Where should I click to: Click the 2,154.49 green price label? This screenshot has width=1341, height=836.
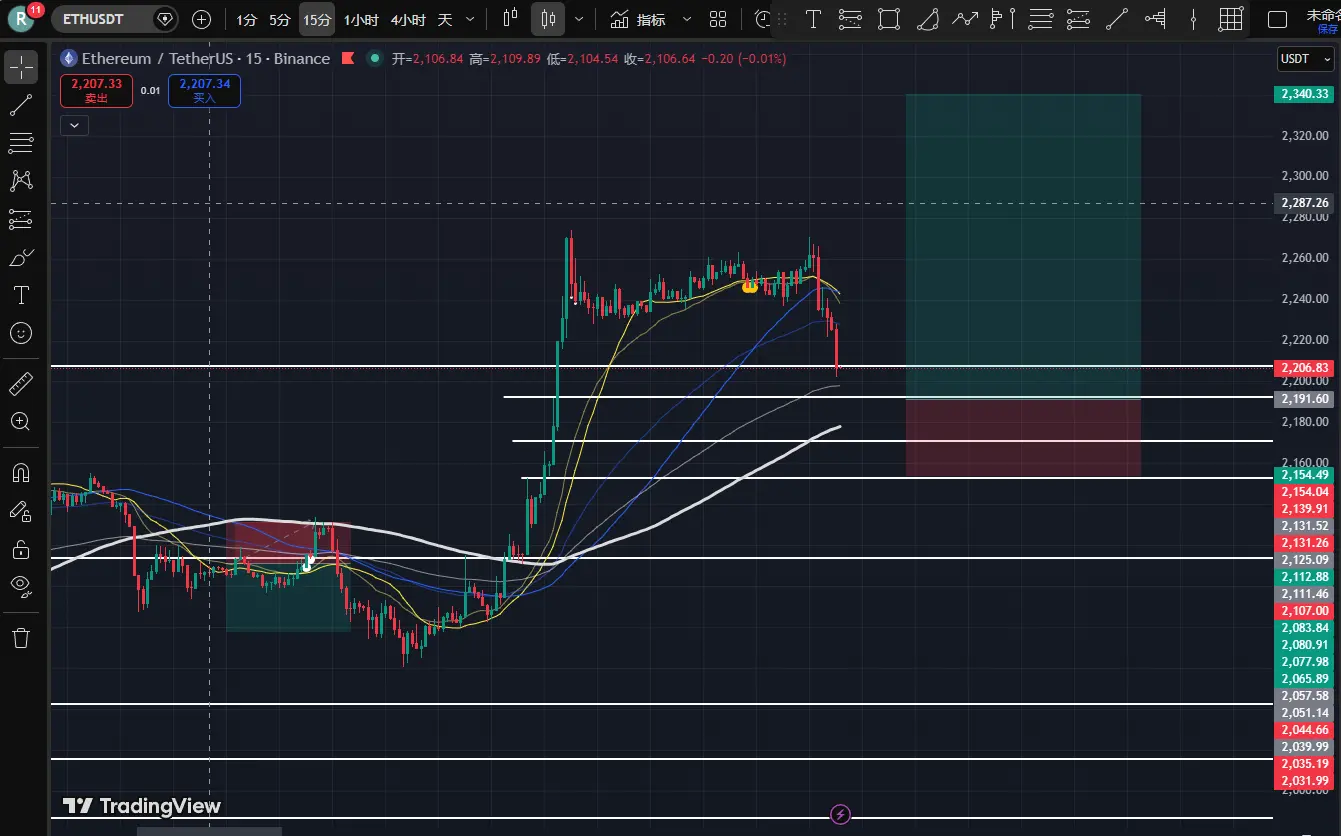[x=1304, y=475]
